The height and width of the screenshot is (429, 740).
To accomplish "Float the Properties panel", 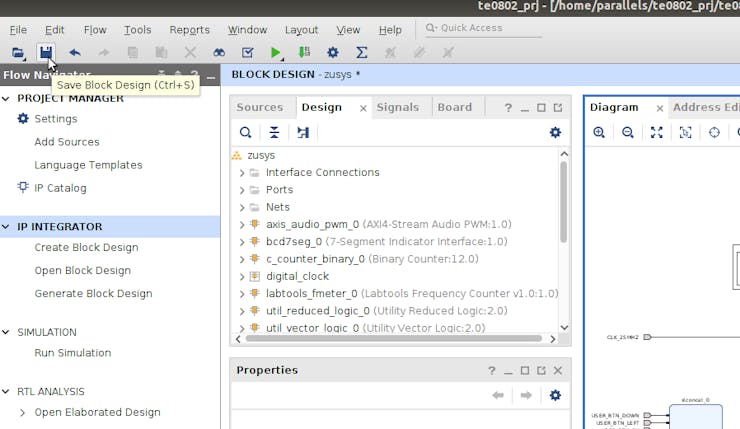I will click(541, 370).
